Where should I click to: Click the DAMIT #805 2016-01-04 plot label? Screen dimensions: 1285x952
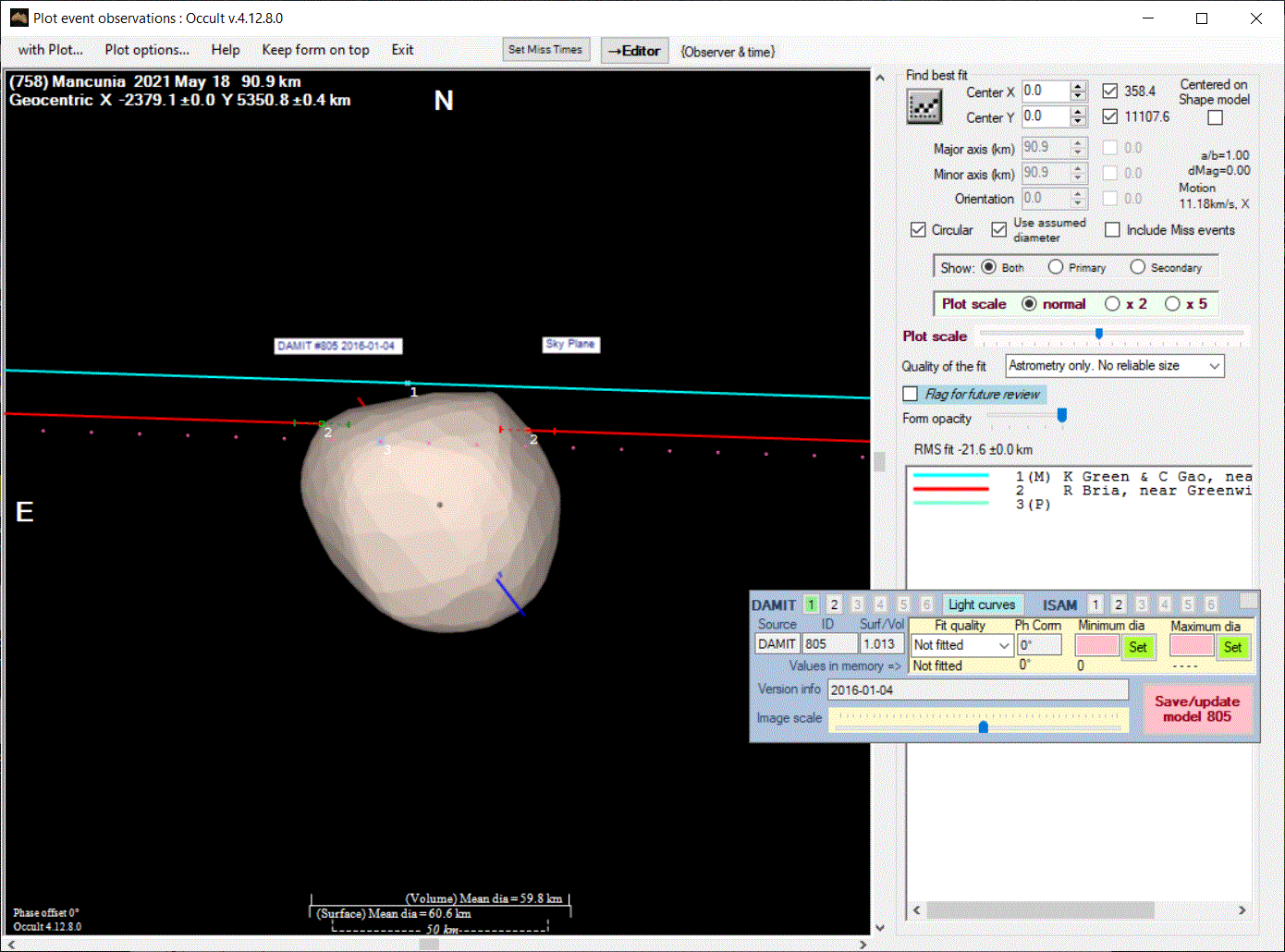point(338,346)
